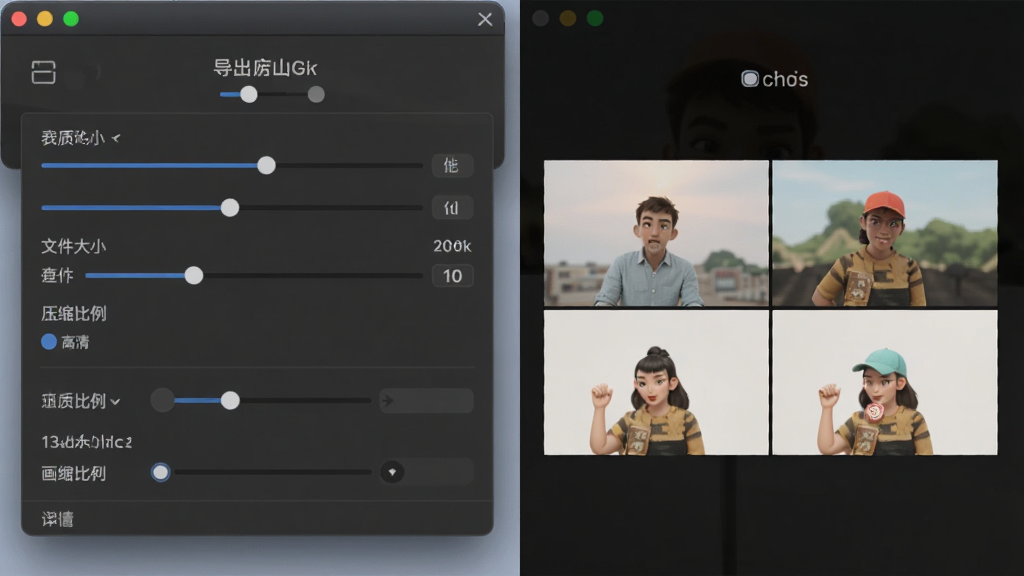Click the chos icon in the right window
Viewport: 1024px width, 576px height.
[750, 79]
